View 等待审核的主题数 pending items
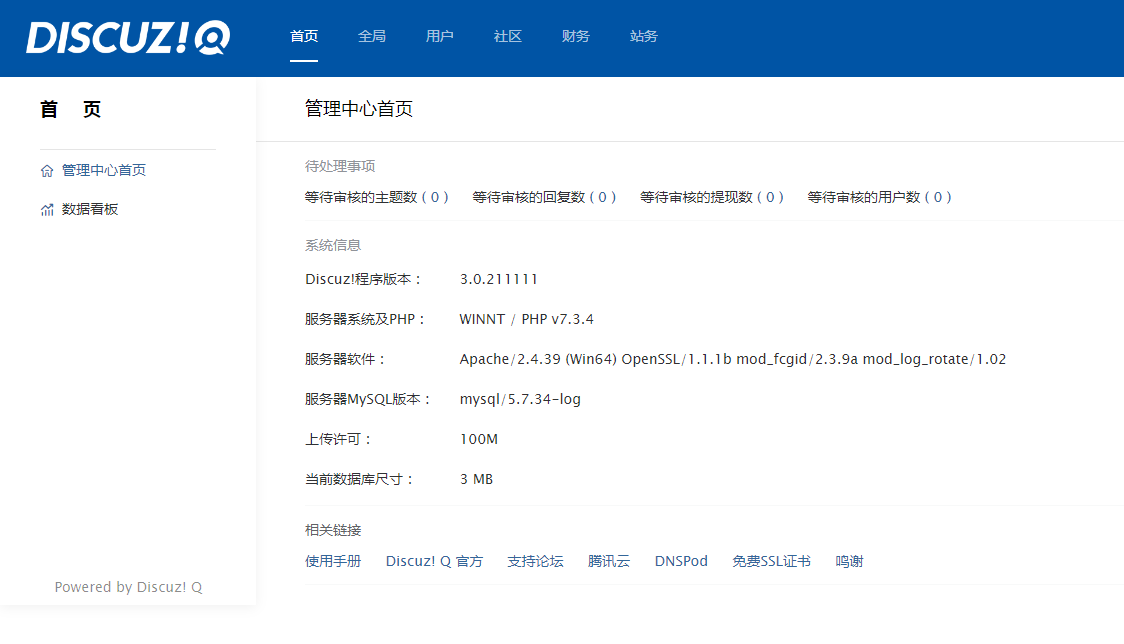This screenshot has width=1124, height=644. tap(376, 197)
